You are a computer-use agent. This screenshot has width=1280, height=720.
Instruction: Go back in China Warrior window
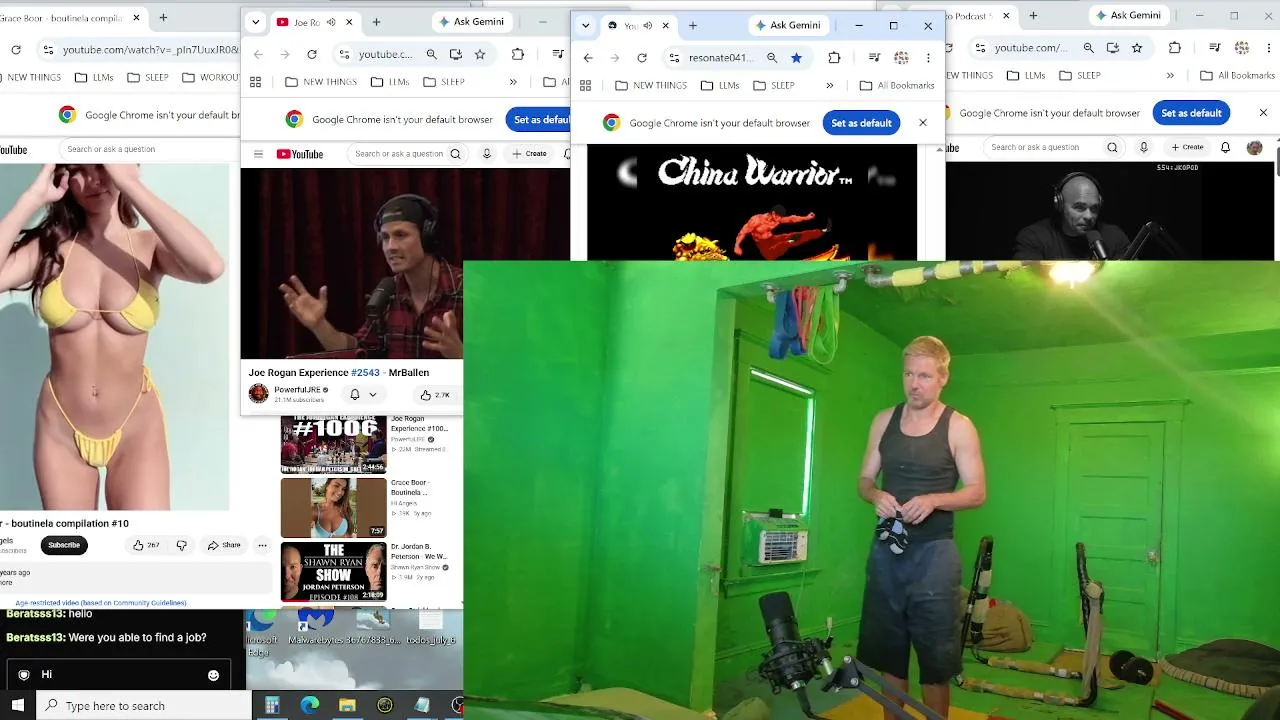point(588,58)
